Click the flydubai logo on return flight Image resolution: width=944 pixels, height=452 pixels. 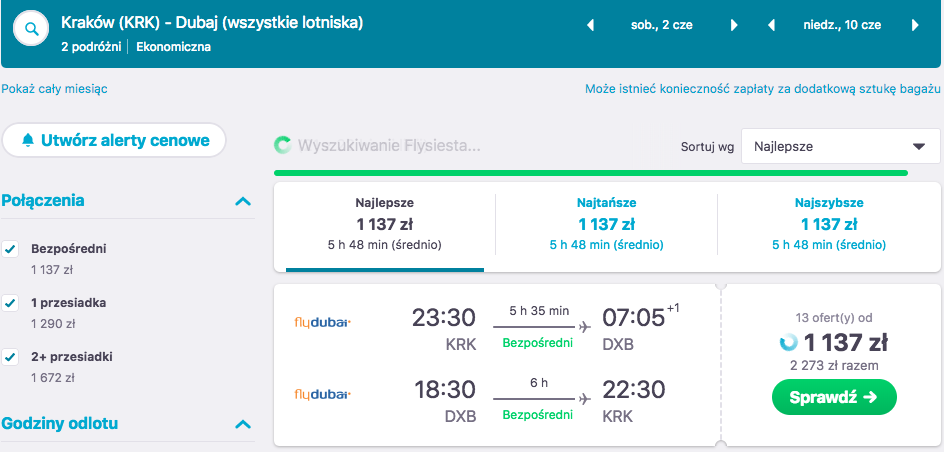[322, 395]
